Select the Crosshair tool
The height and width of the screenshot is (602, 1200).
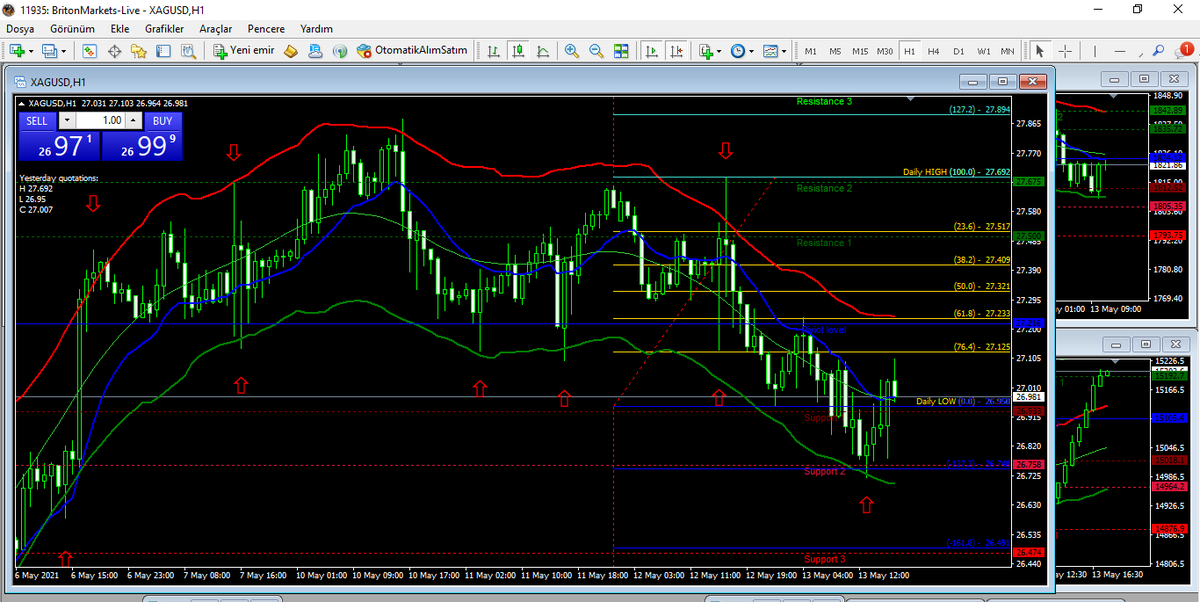1065,50
